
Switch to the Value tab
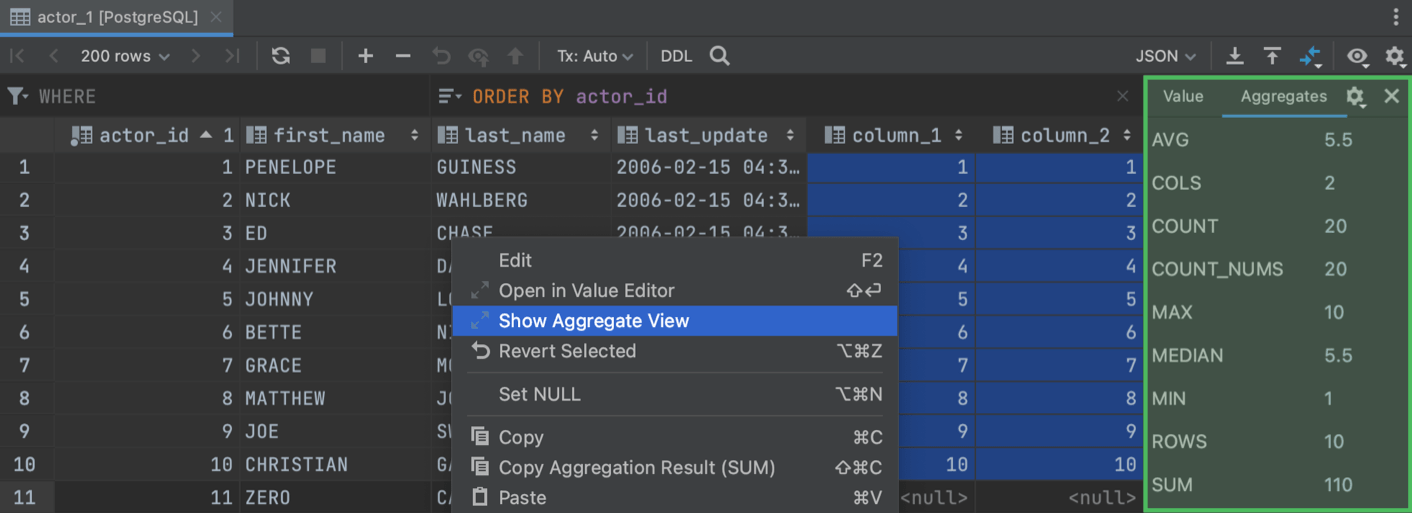tap(1183, 96)
